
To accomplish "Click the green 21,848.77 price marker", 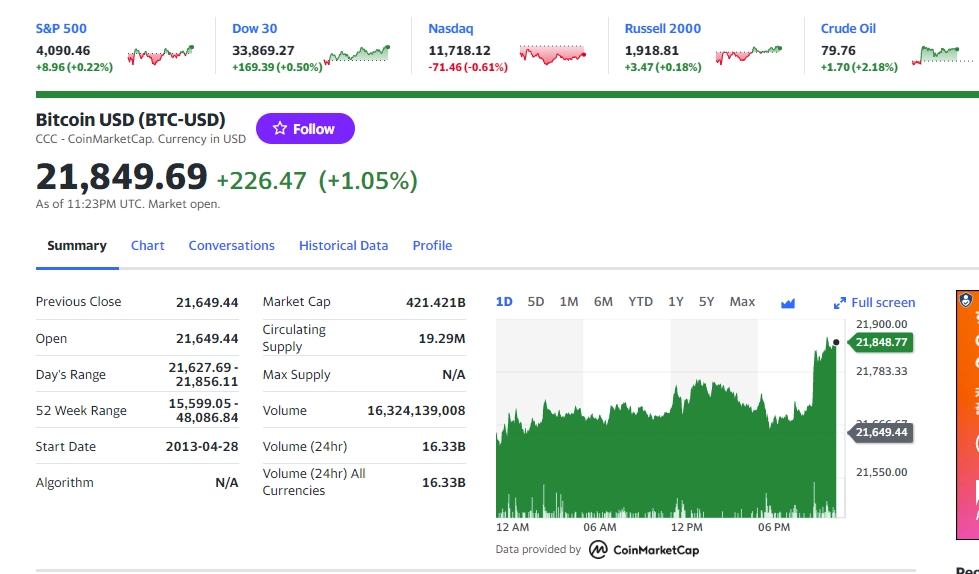I will [880, 342].
